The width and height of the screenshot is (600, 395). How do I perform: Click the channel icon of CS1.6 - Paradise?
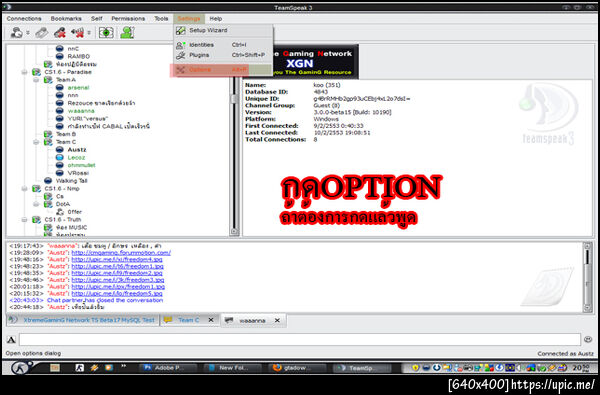click(36, 72)
